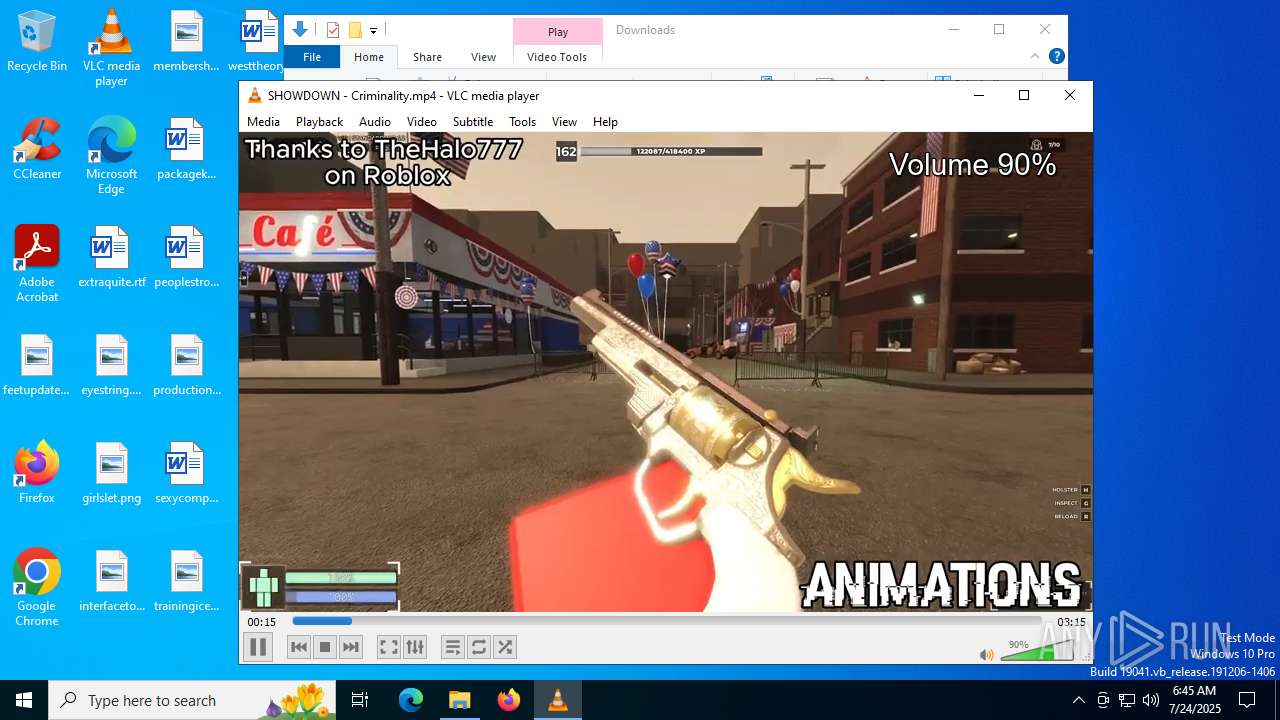Open the Windows Start menu
This screenshot has width=1280, height=720.
pyautogui.click(x=24, y=700)
